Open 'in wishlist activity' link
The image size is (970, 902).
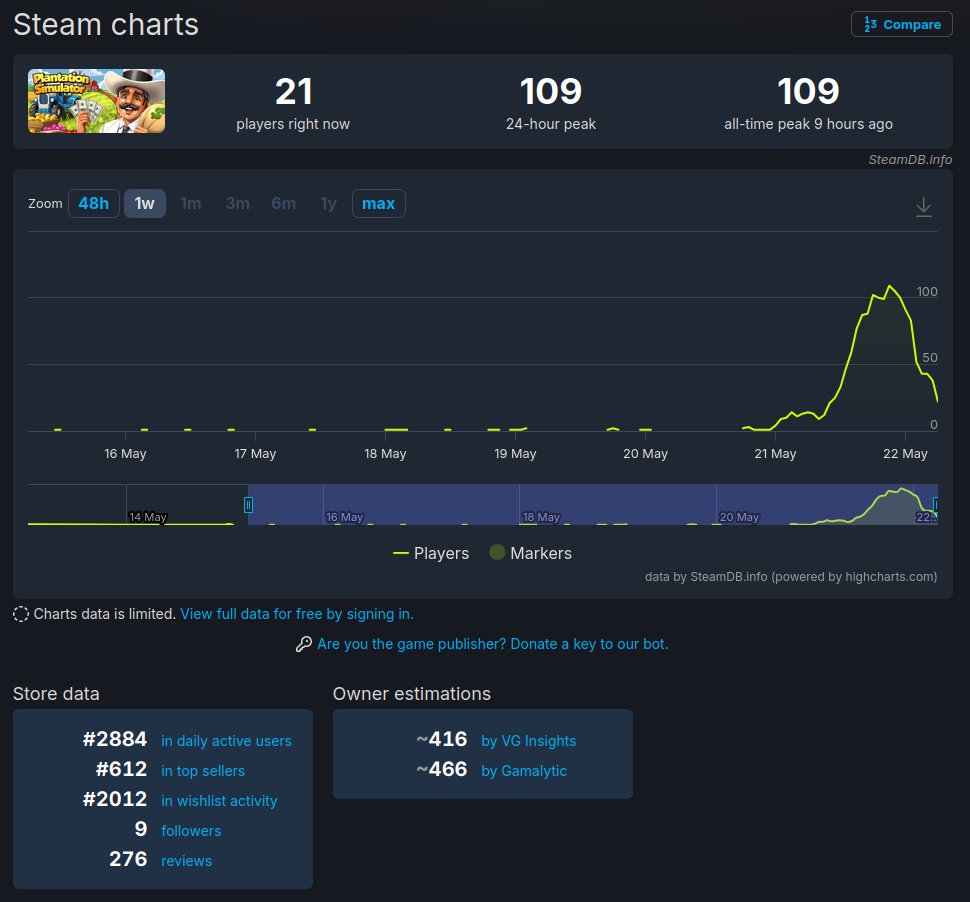click(219, 801)
